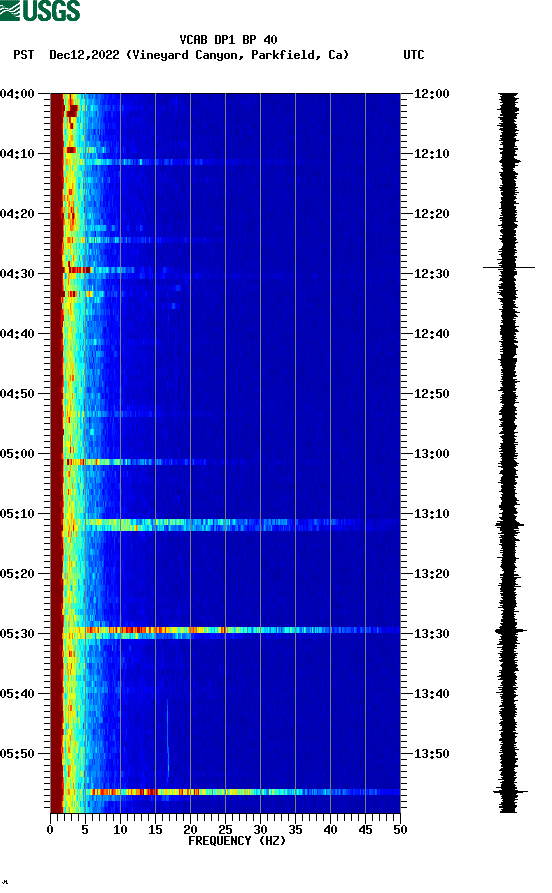
Task: Click the '0' frequency axis label
Action: 50,830
